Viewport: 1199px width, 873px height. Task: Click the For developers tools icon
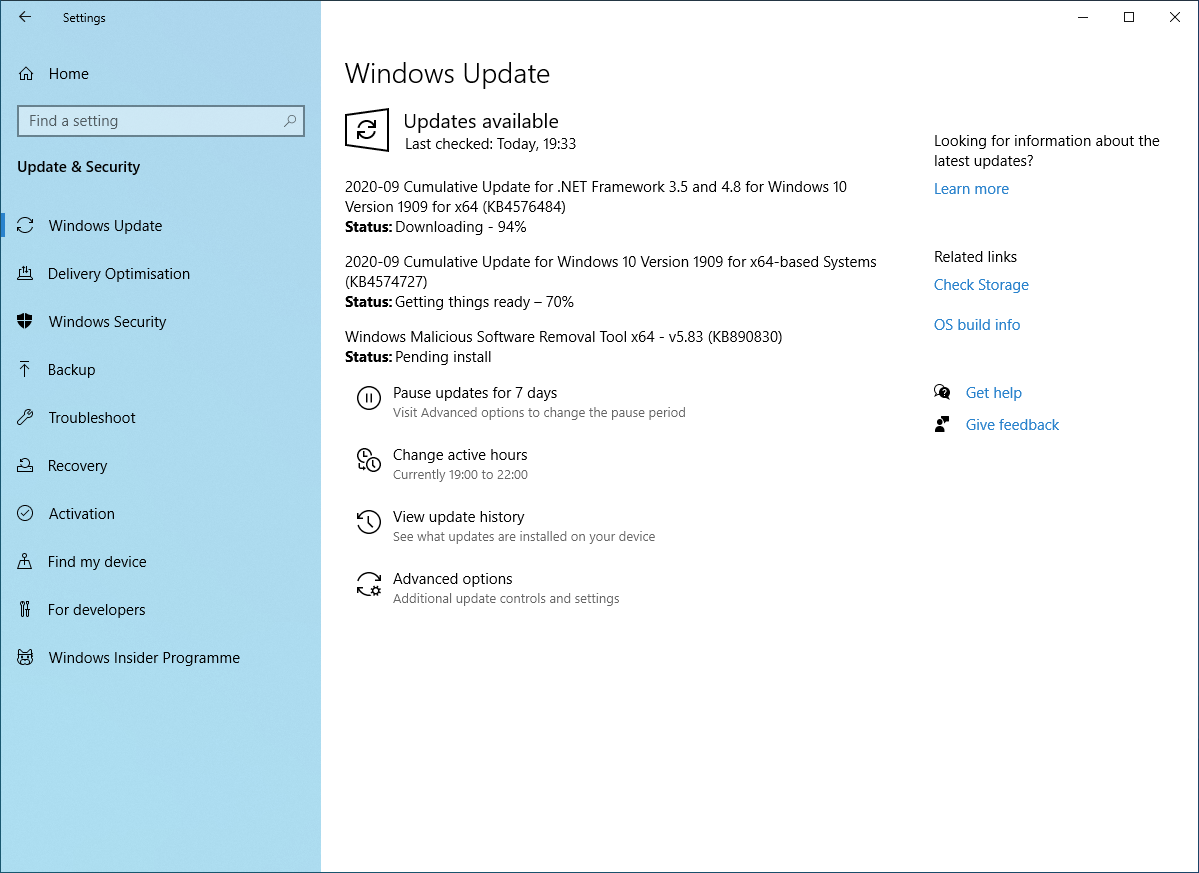[x=25, y=609]
